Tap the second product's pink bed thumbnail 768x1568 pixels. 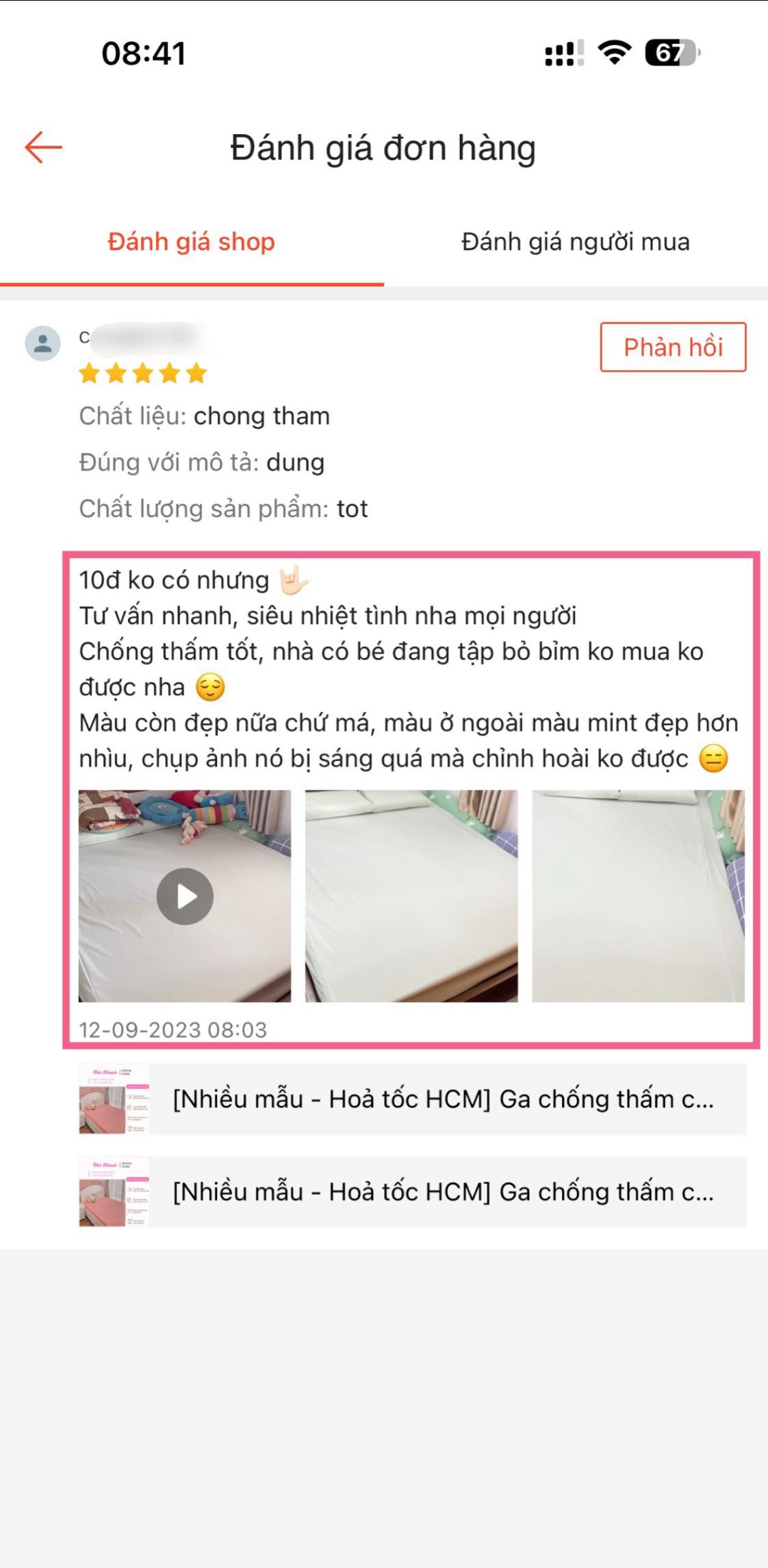pos(114,1192)
